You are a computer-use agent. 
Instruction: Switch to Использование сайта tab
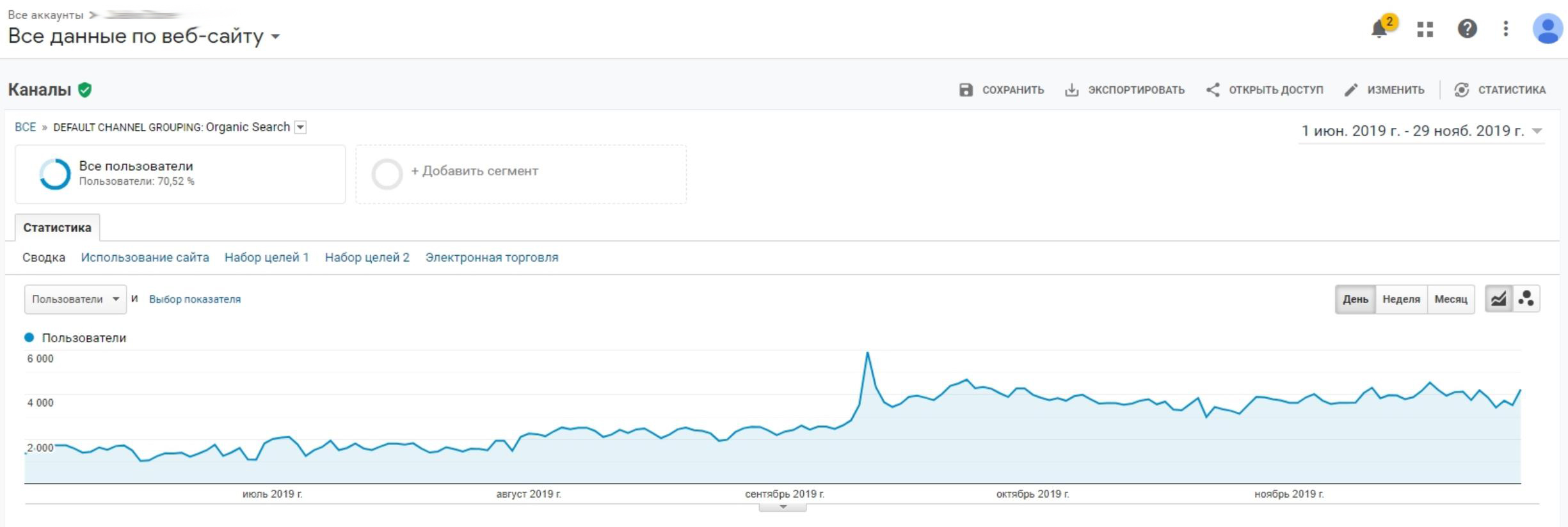(x=145, y=258)
